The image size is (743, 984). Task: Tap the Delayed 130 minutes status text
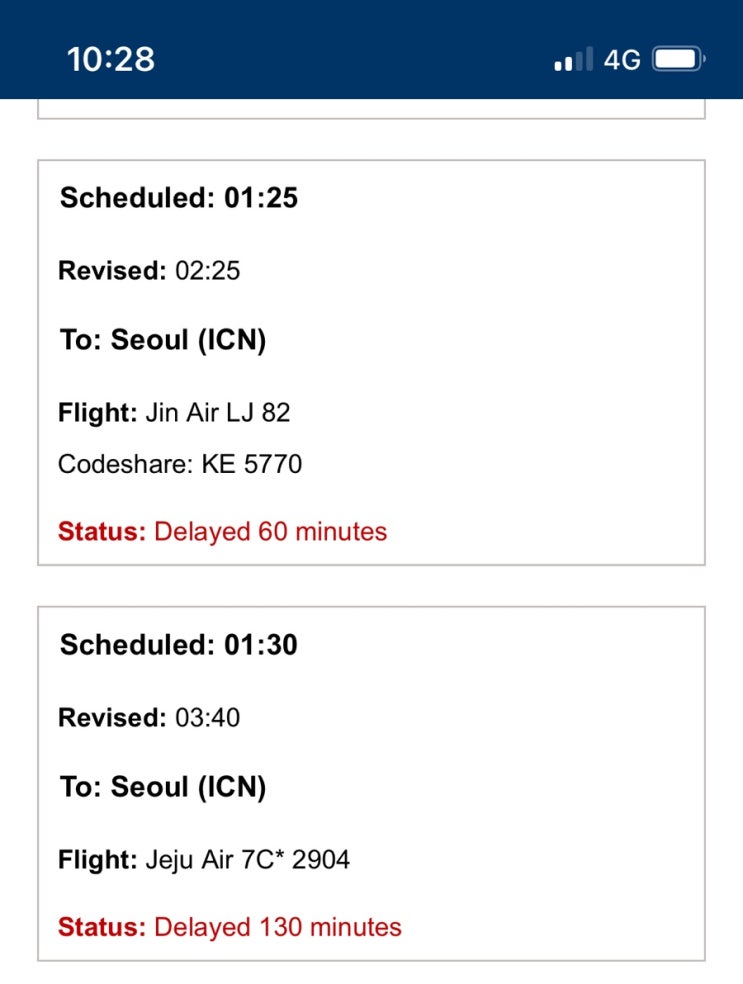pos(278,927)
